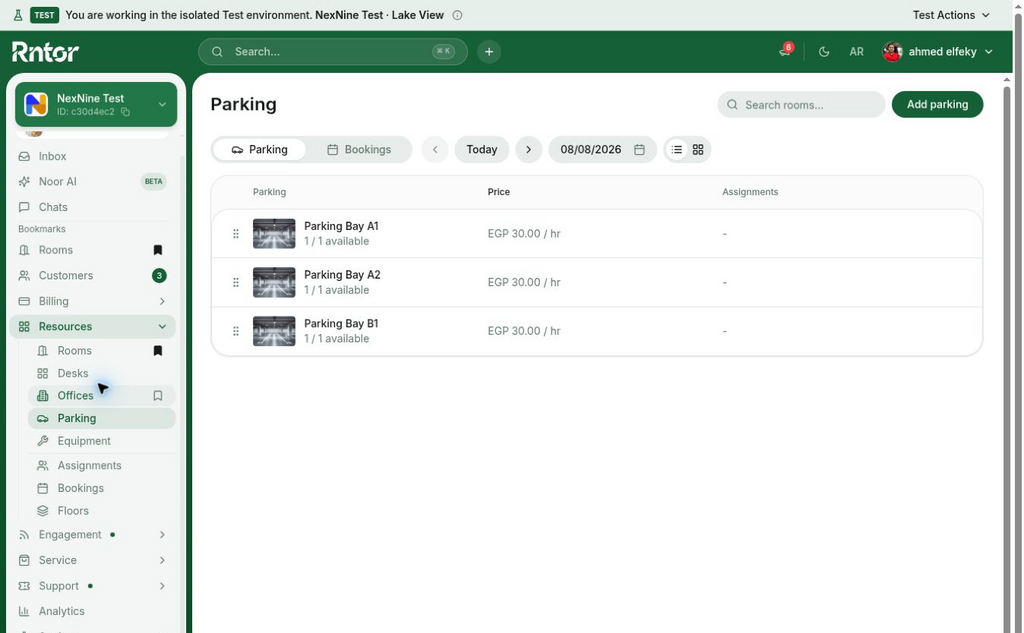Open Parking Bay B1 thumbnail
This screenshot has width=1024, height=633.
coord(274,331)
